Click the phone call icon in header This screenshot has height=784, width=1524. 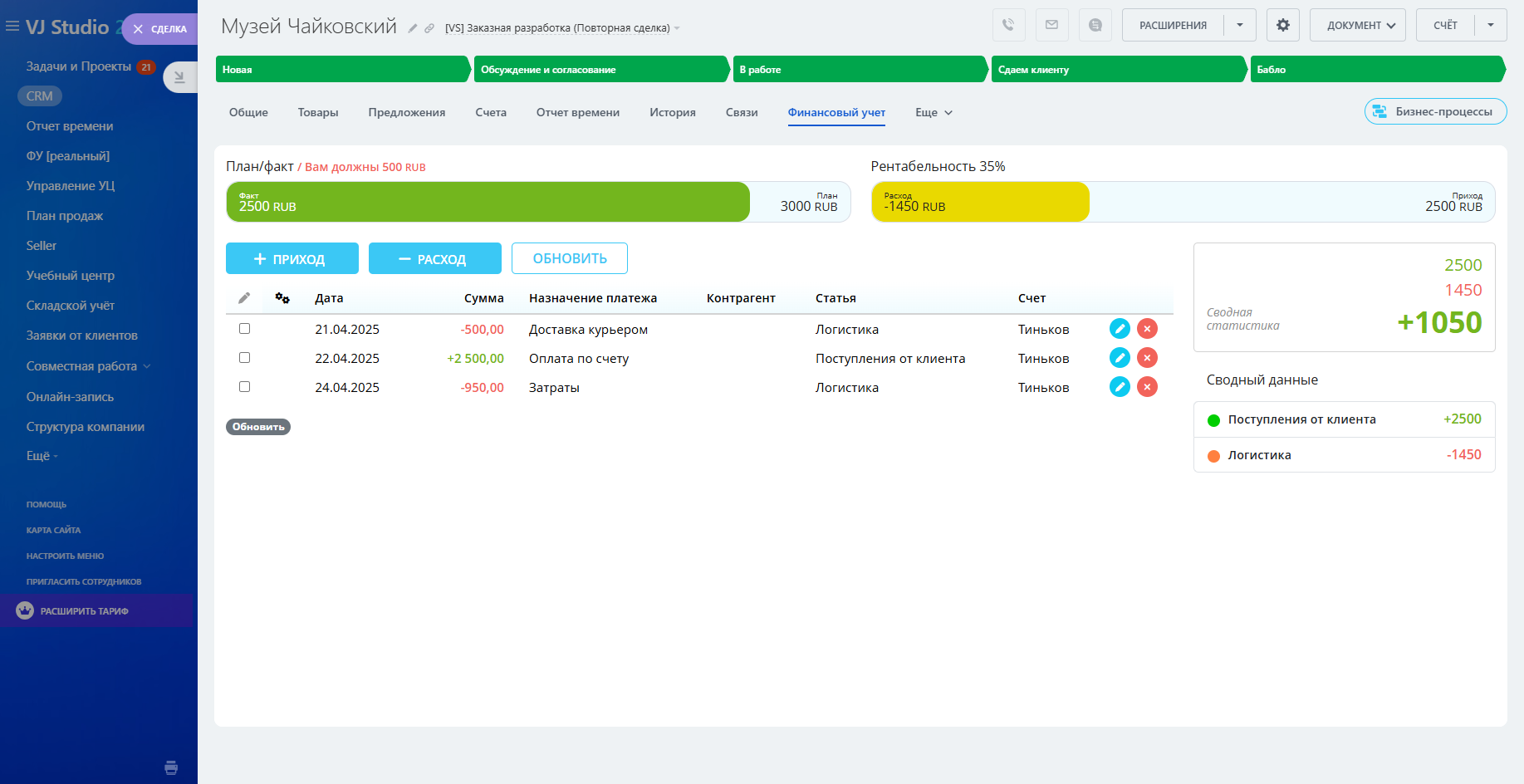pyautogui.click(x=1008, y=25)
